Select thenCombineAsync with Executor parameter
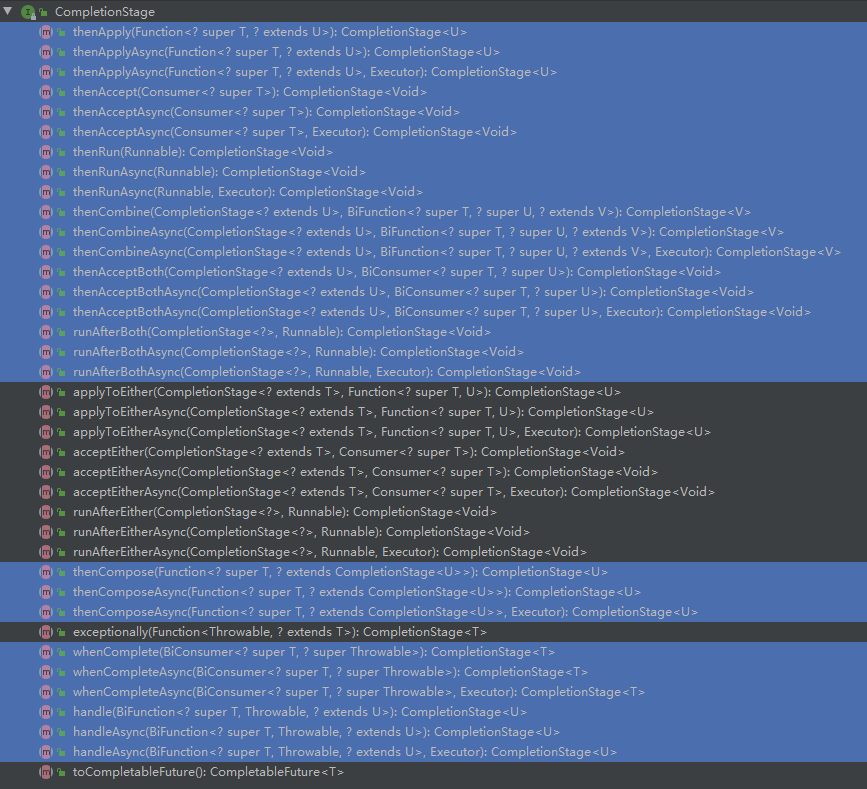This screenshot has width=867, height=789. tap(457, 252)
